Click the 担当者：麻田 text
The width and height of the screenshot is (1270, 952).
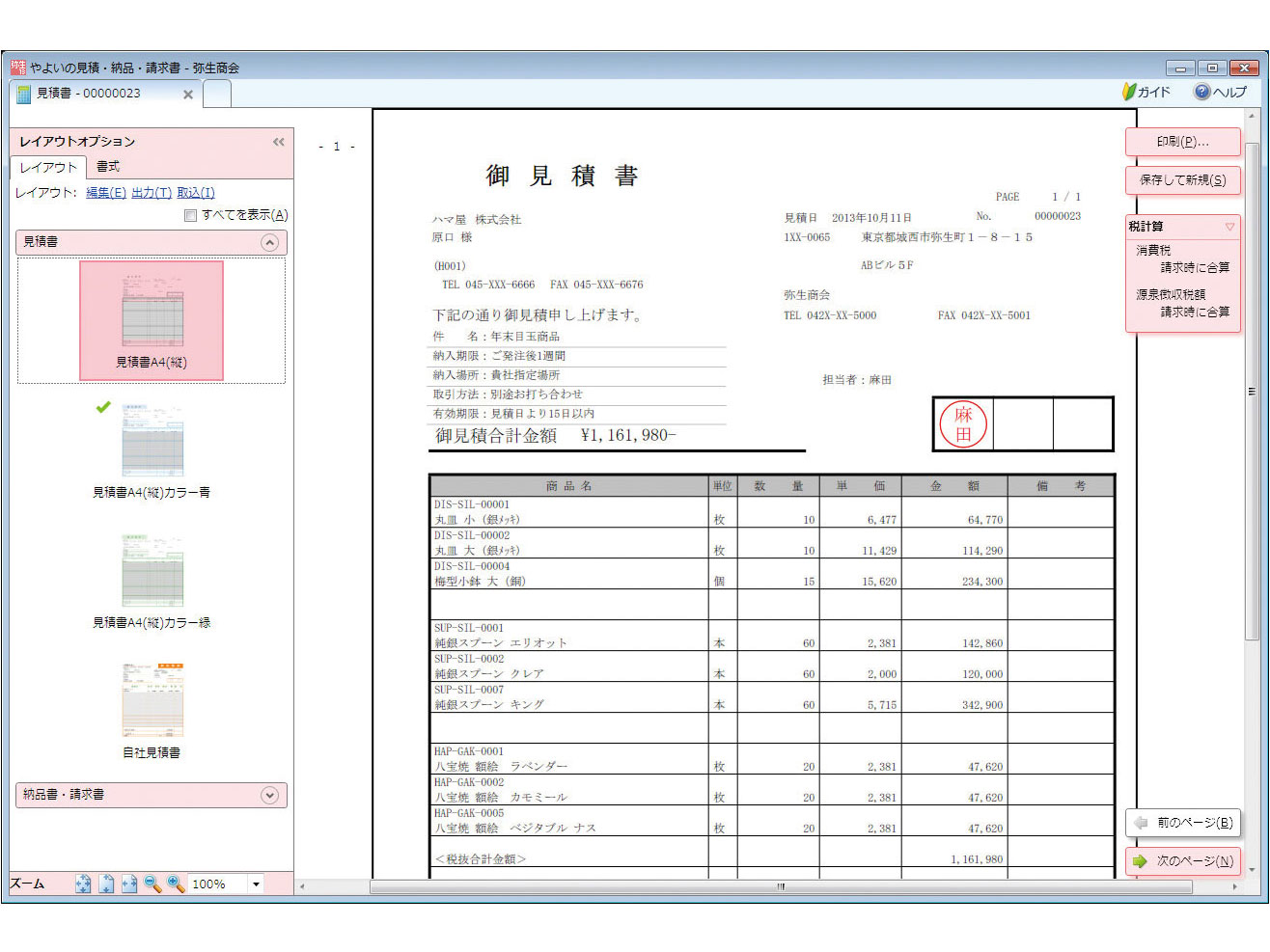click(x=857, y=380)
